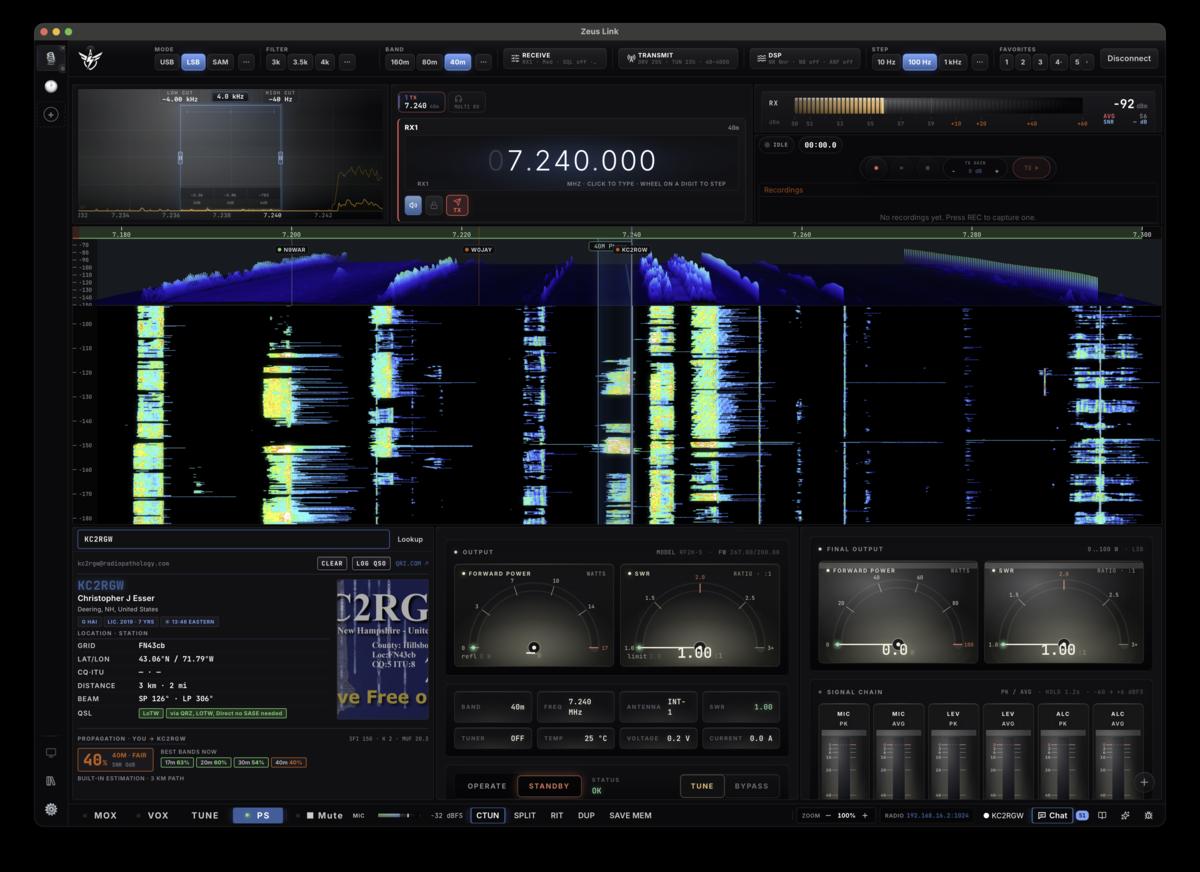Click the clock icon in left sidebar
Screen dimensions: 1200x872
[x=51, y=87]
